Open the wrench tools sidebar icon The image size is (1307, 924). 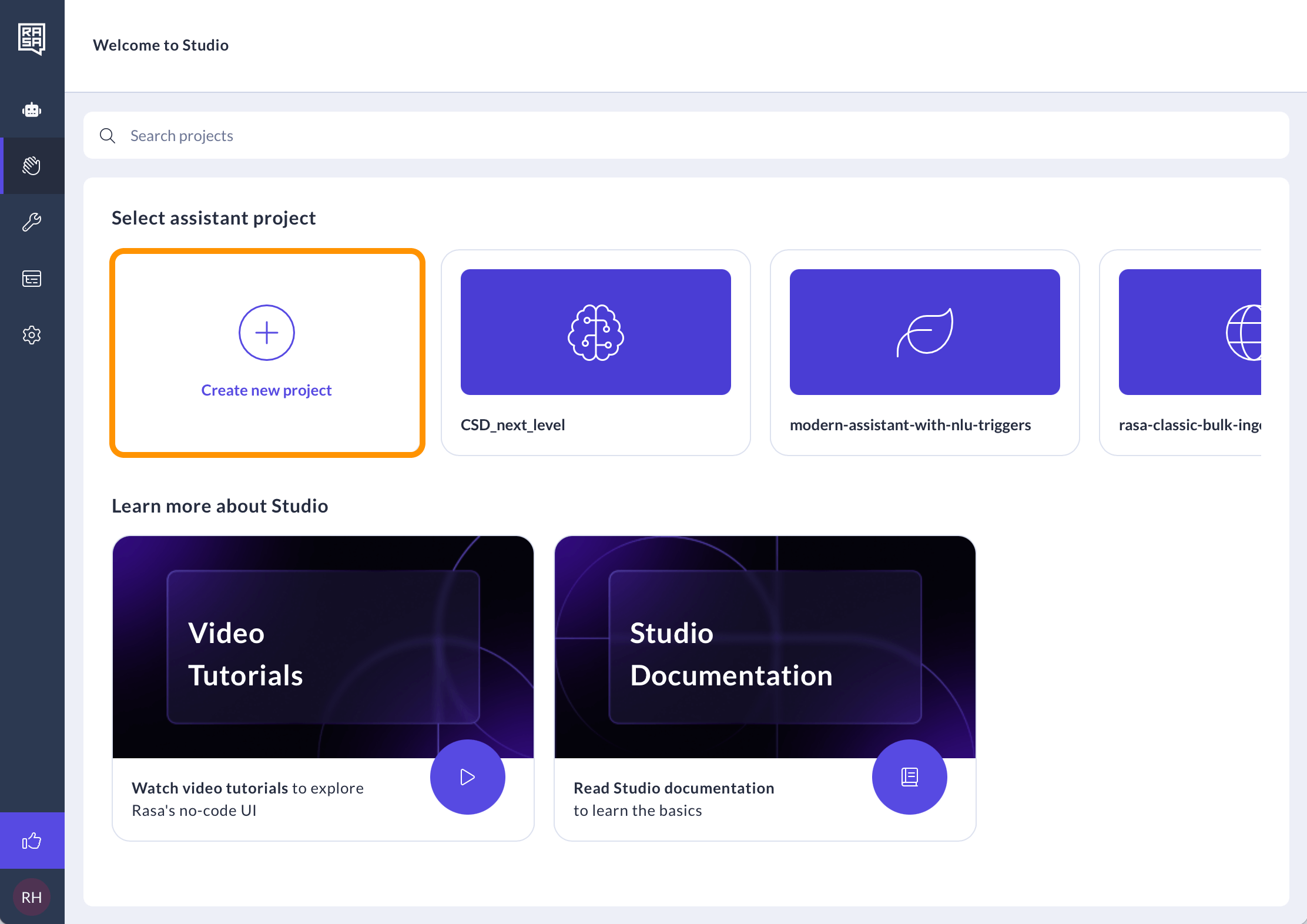(32, 222)
